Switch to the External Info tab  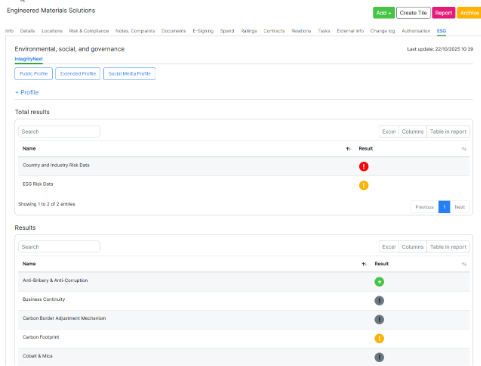click(x=350, y=31)
